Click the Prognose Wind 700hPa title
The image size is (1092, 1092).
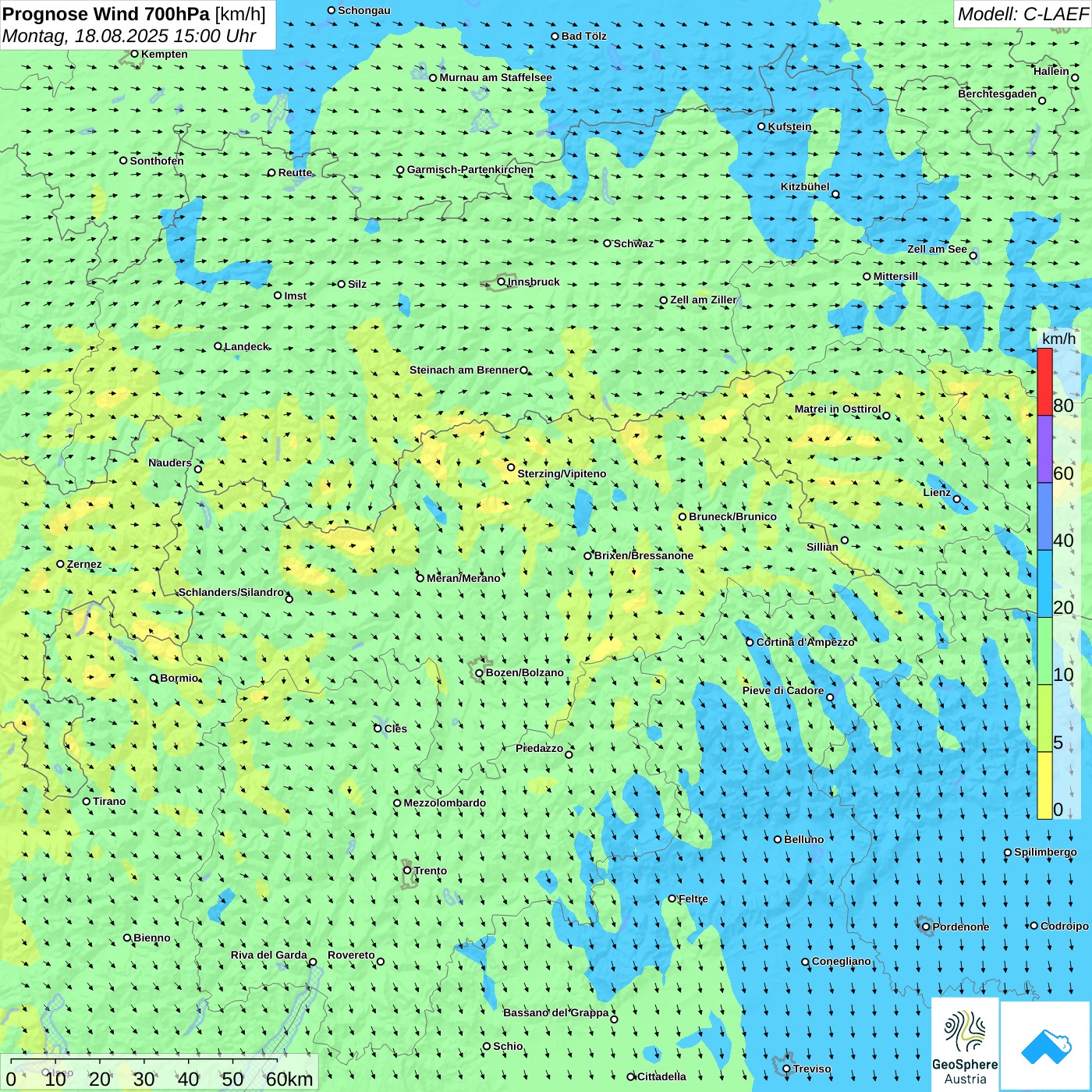[x=134, y=14]
